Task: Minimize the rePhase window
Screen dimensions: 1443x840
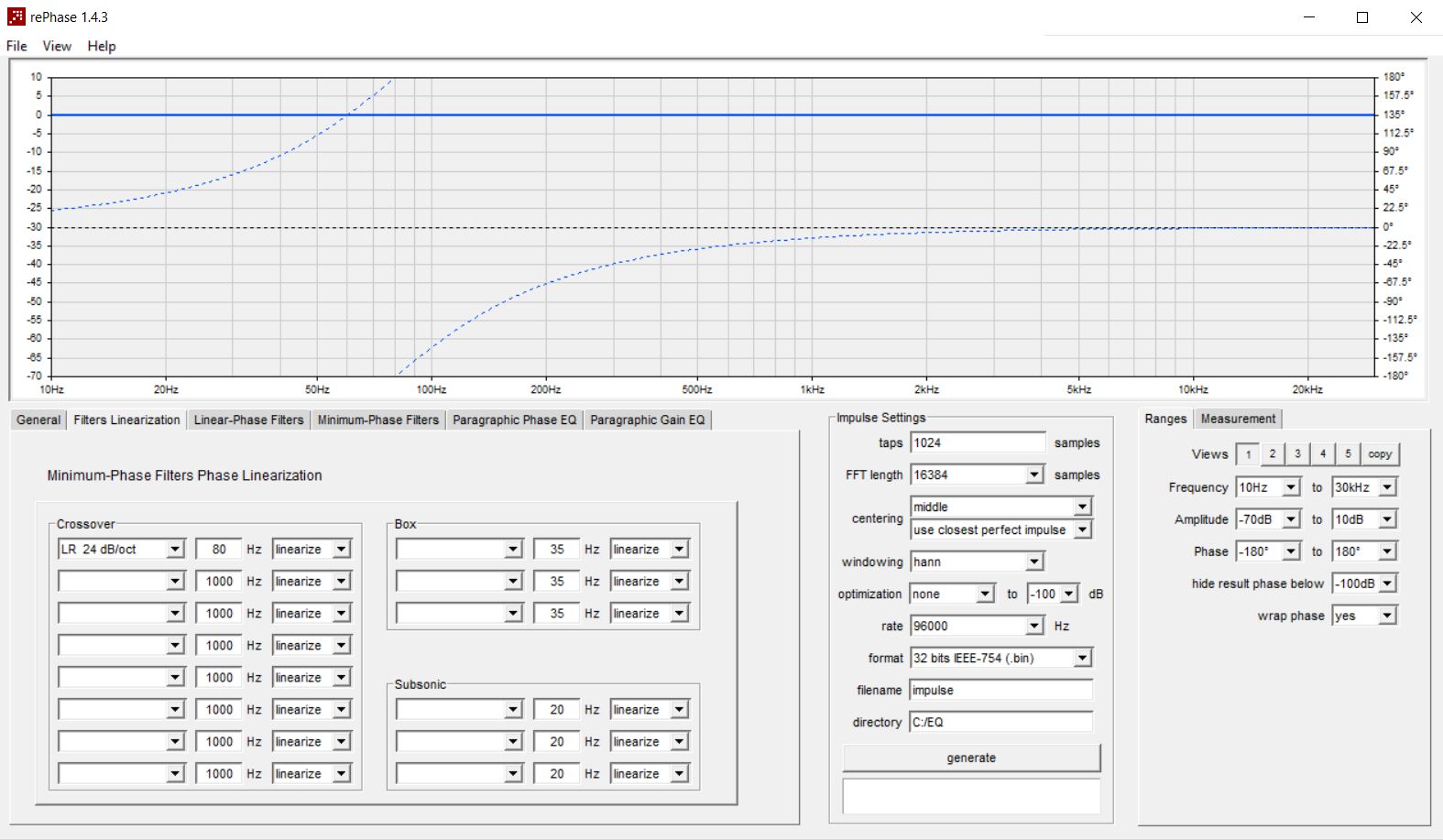Action: coord(1309,17)
